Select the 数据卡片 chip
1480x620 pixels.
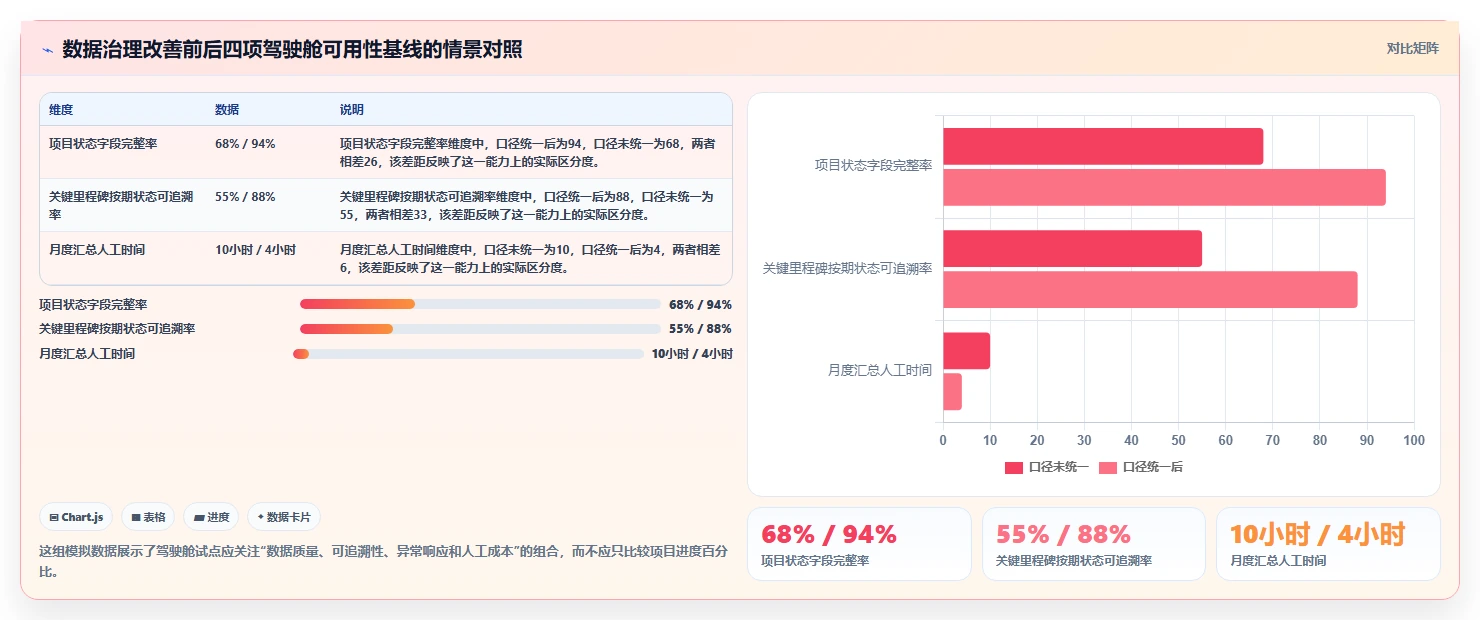click(284, 517)
